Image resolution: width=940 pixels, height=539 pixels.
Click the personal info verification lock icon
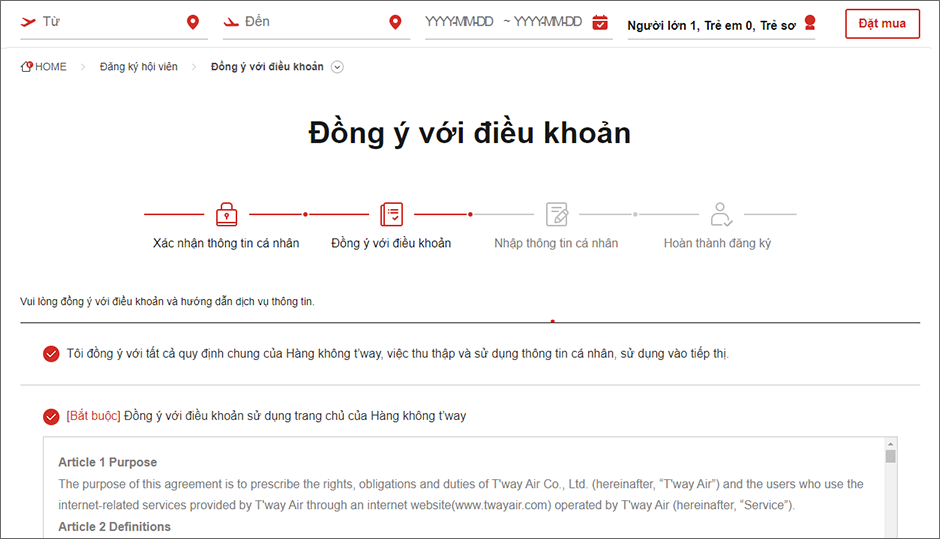(226, 214)
